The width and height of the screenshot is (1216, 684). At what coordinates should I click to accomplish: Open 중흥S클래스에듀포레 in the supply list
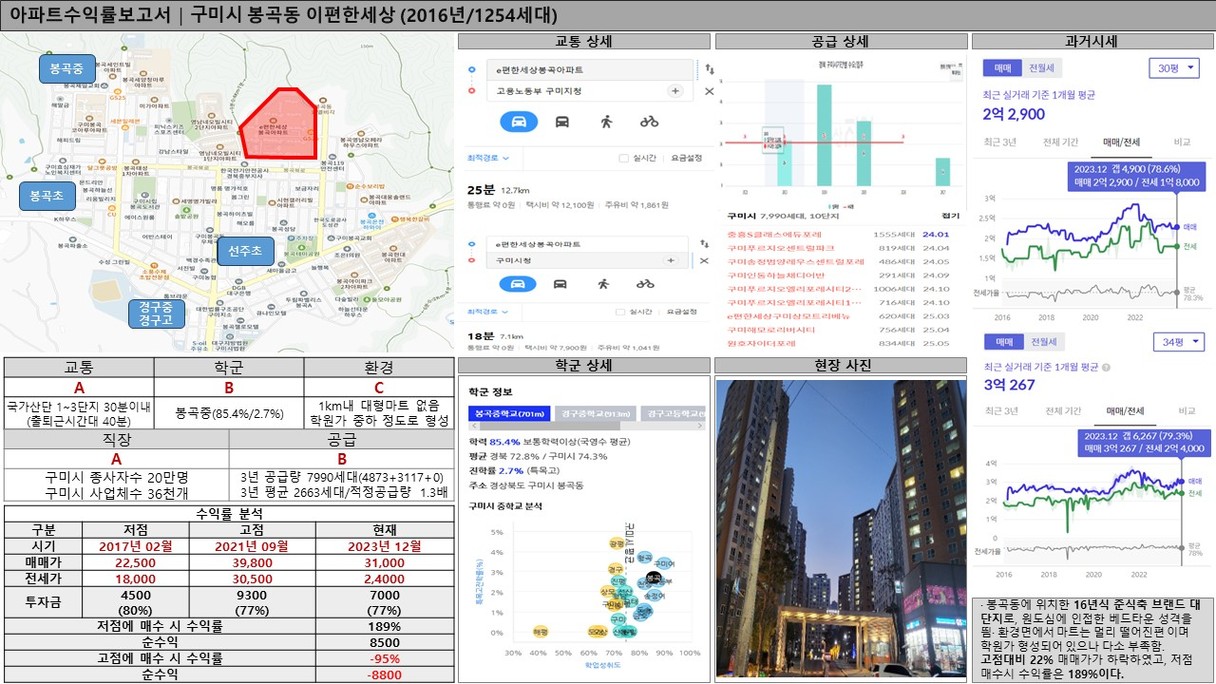pos(774,234)
